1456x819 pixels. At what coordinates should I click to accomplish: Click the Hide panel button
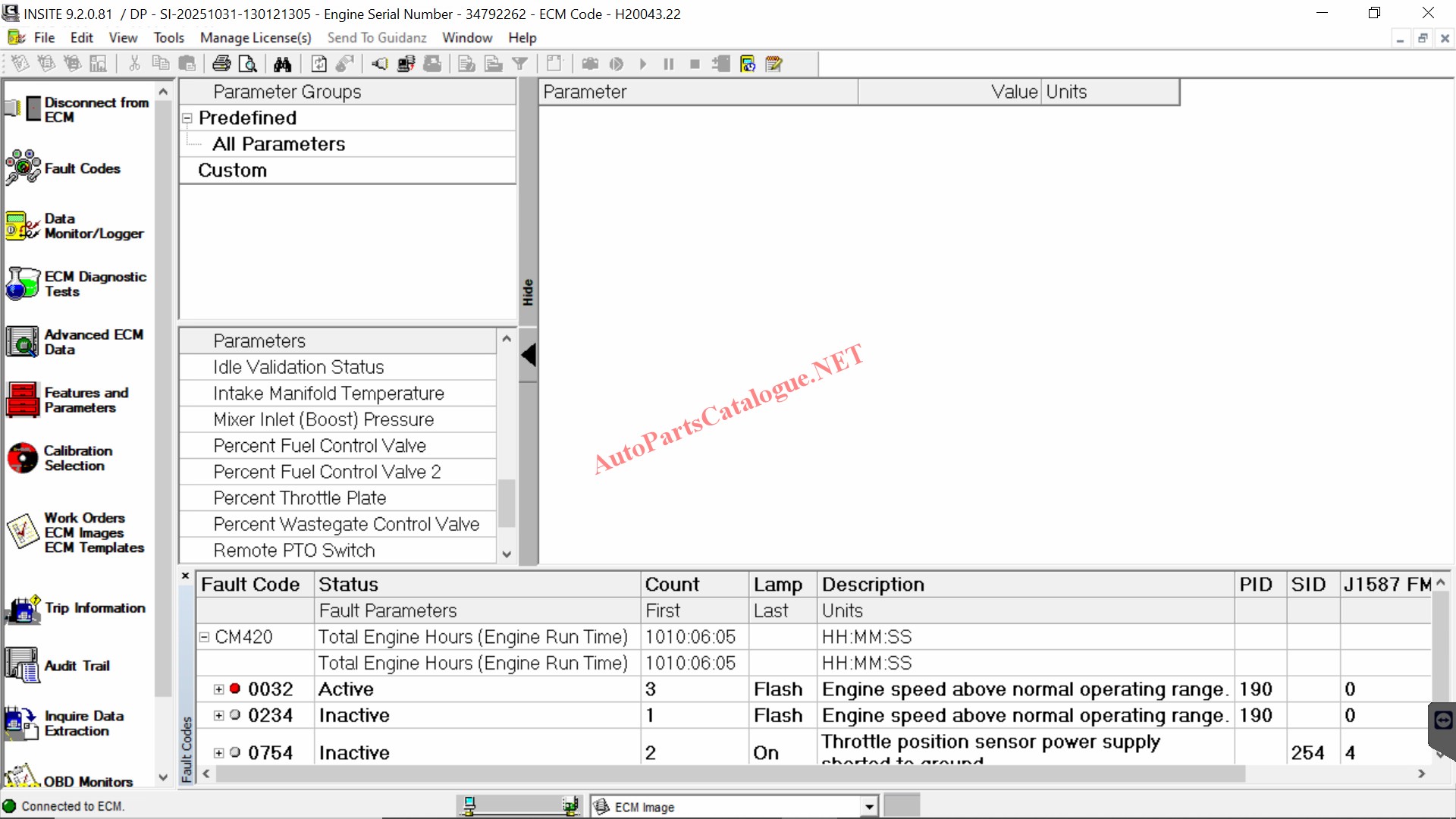pyautogui.click(x=528, y=293)
